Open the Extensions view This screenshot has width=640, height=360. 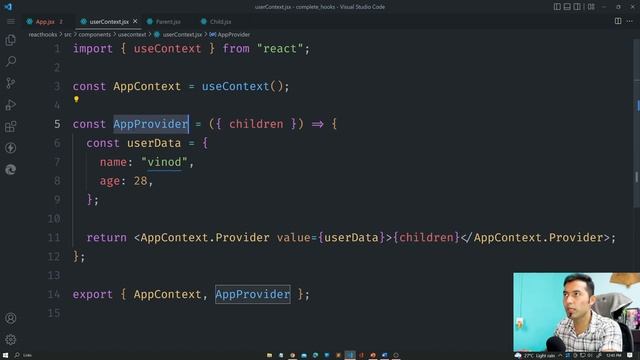(11, 127)
